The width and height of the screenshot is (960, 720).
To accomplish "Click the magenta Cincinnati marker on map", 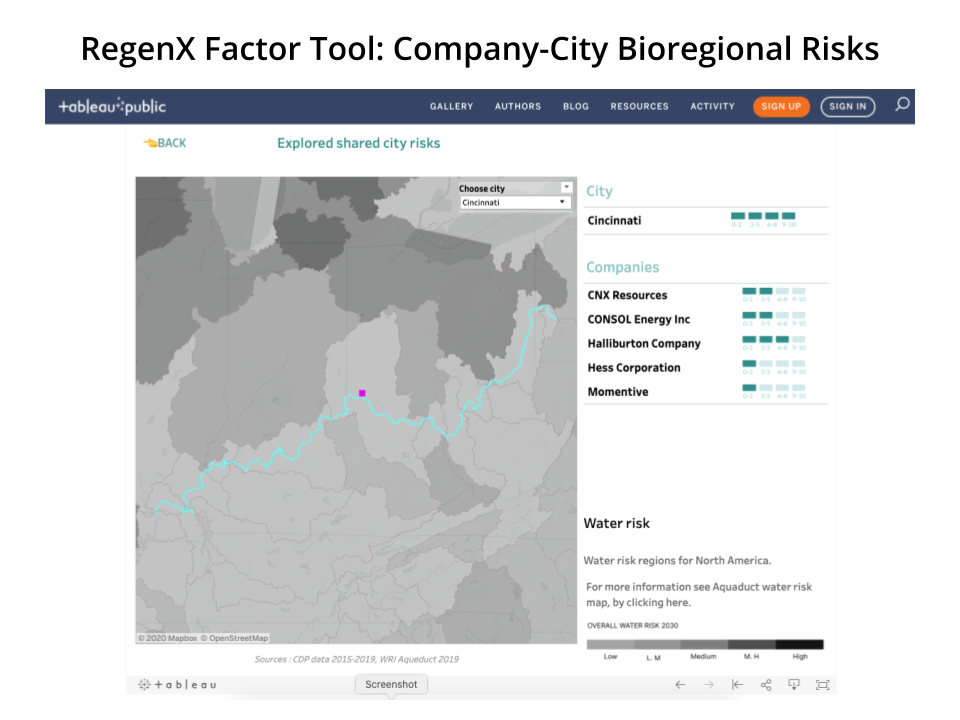I will 362,393.
